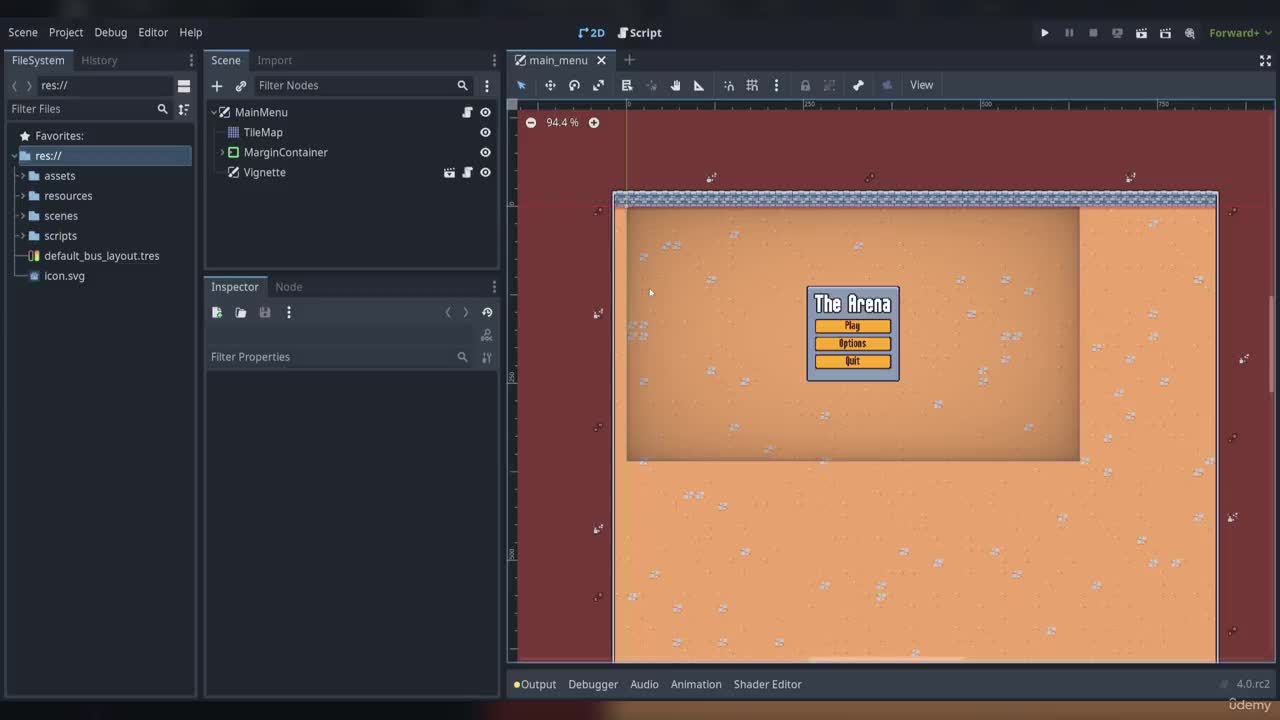This screenshot has height=720, width=1280.
Task: Open snapping options menu
Action: pos(776,85)
